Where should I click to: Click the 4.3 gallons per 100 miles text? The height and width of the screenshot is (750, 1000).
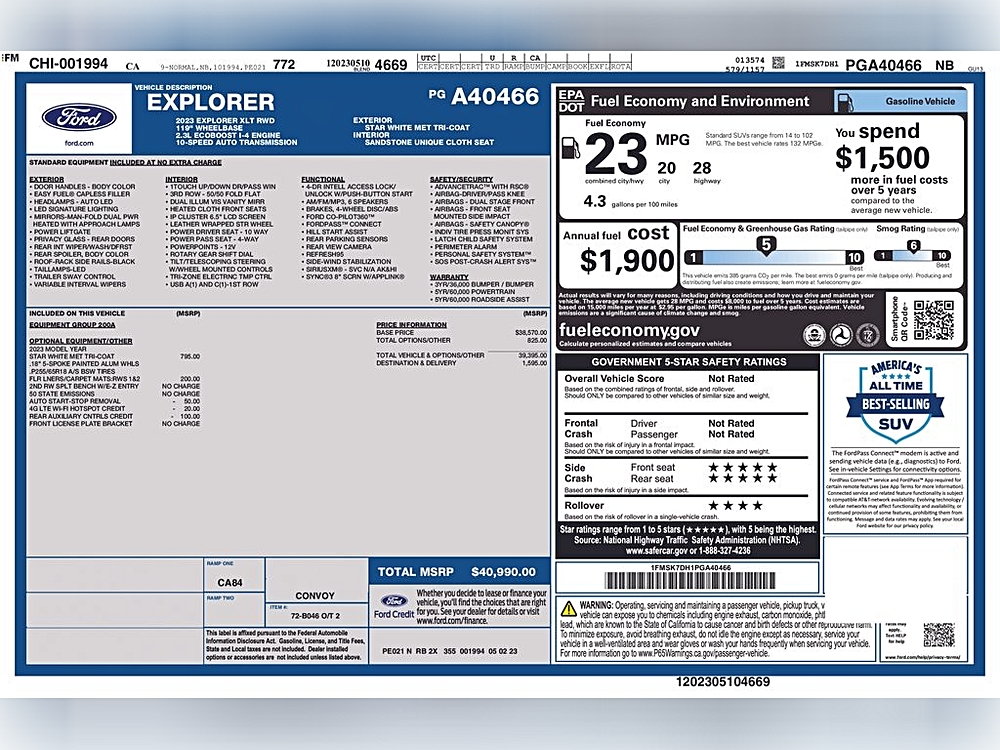tap(630, 202)
